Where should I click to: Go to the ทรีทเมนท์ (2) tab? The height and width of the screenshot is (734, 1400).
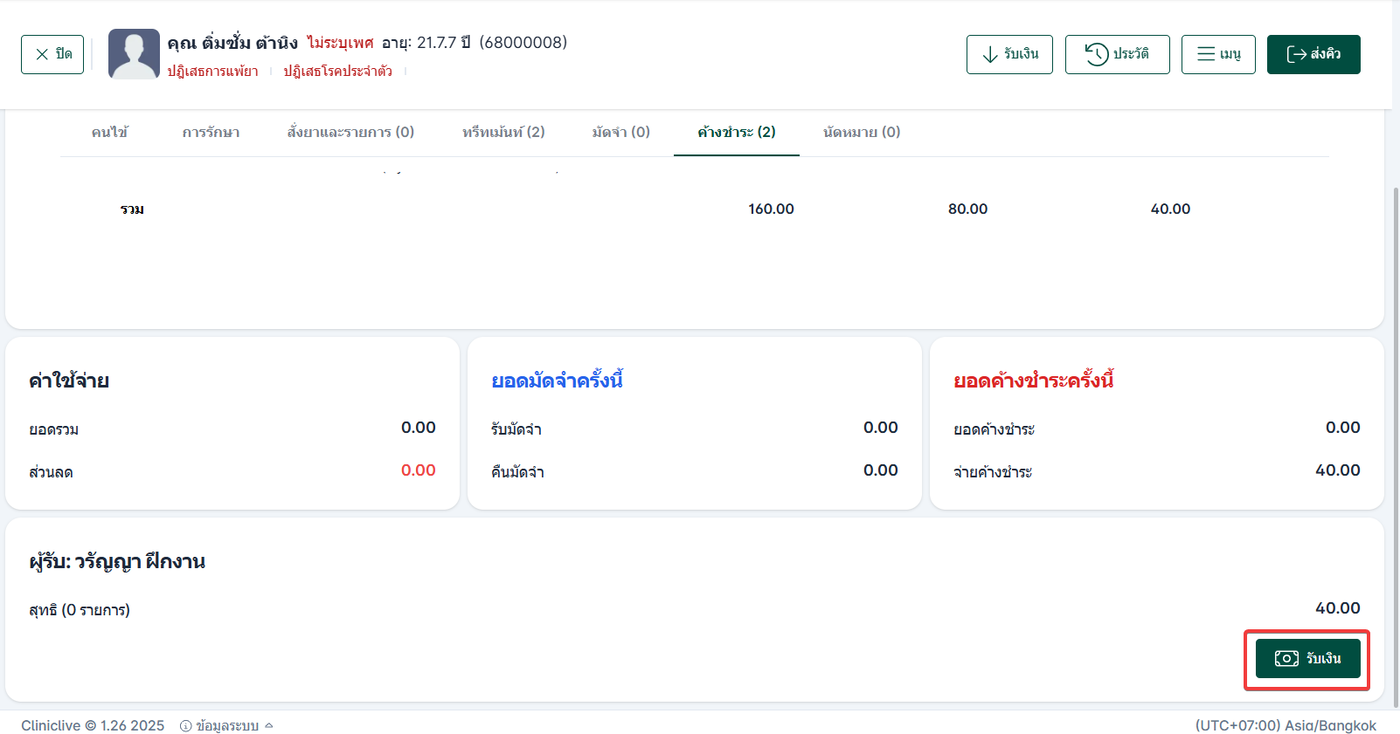[x=504, y=132]
